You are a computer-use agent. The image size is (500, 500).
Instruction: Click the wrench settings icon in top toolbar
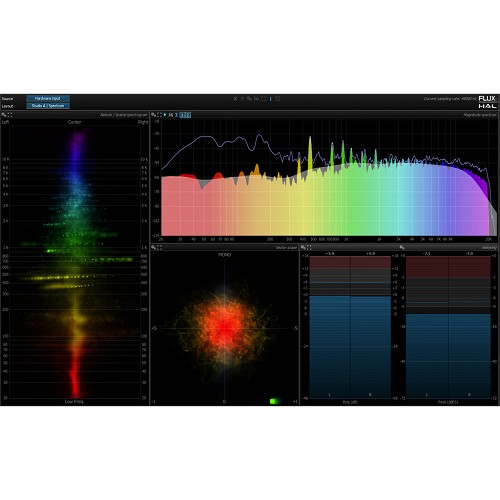tap(249, 99)
